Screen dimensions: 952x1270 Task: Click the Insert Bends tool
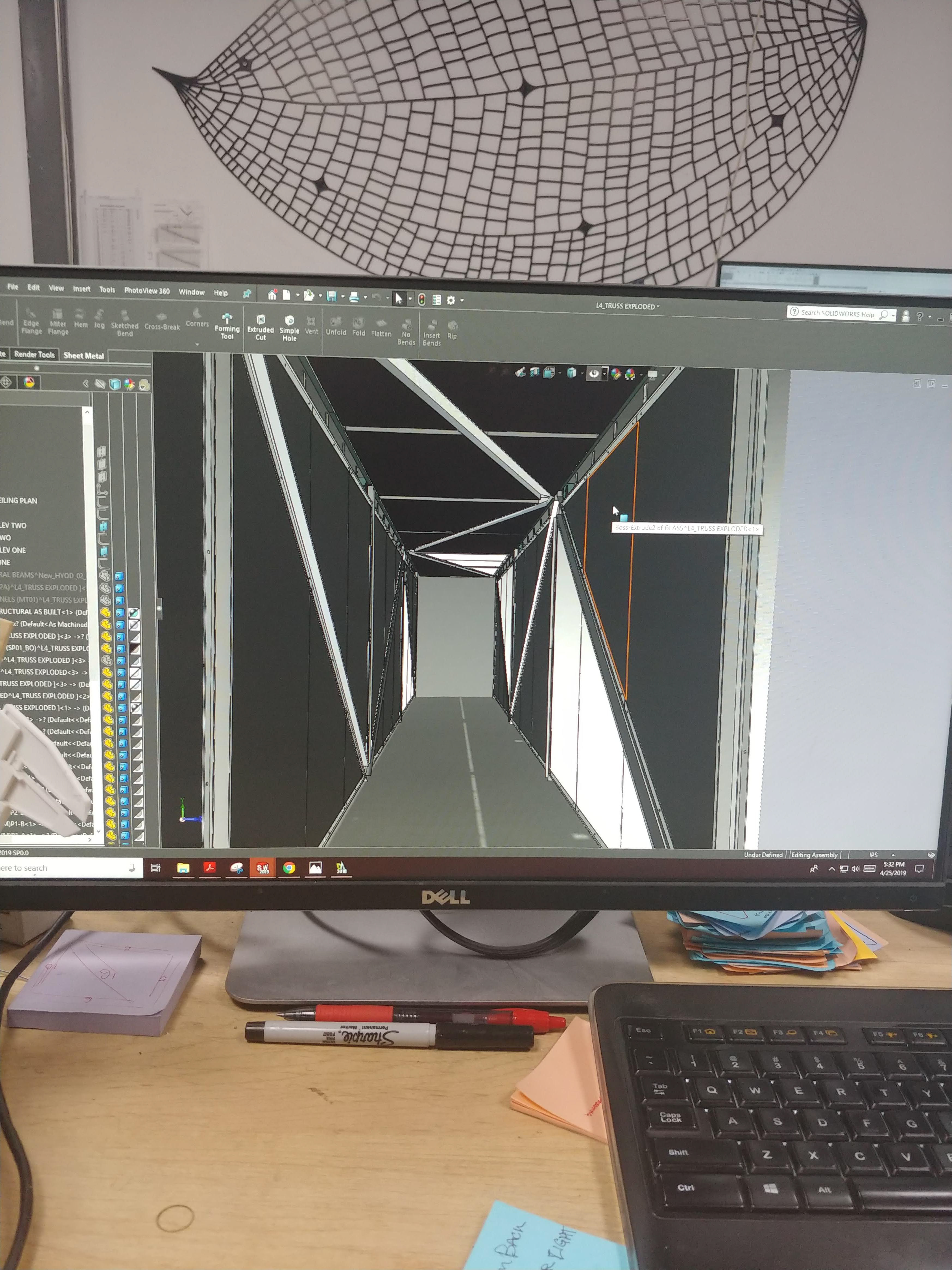pyautogui.click(x=432, y=334)
